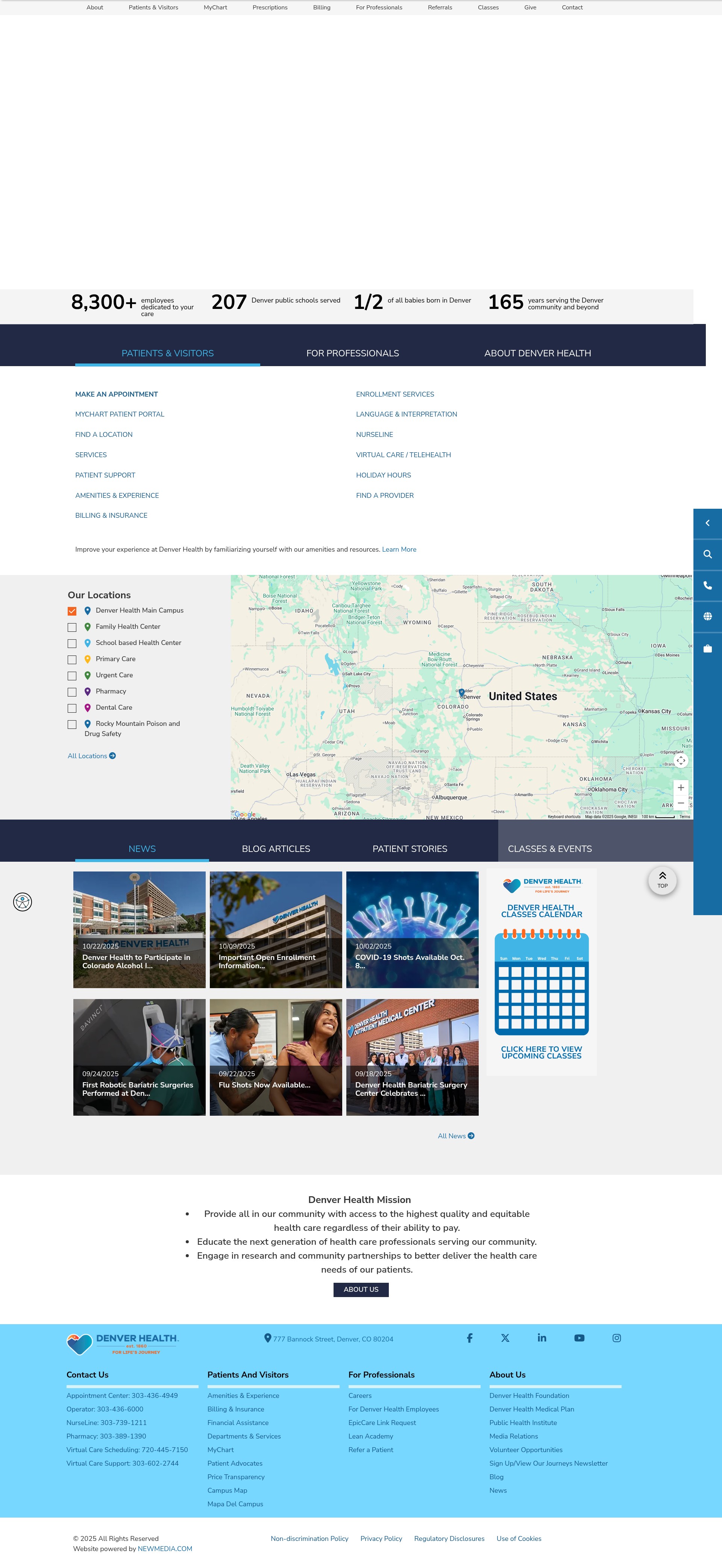The width and height of the screenshot is (722, 1568).
Task: Click the NEWMEDIA.COM footer link
Action: (x=165, y=1548)
